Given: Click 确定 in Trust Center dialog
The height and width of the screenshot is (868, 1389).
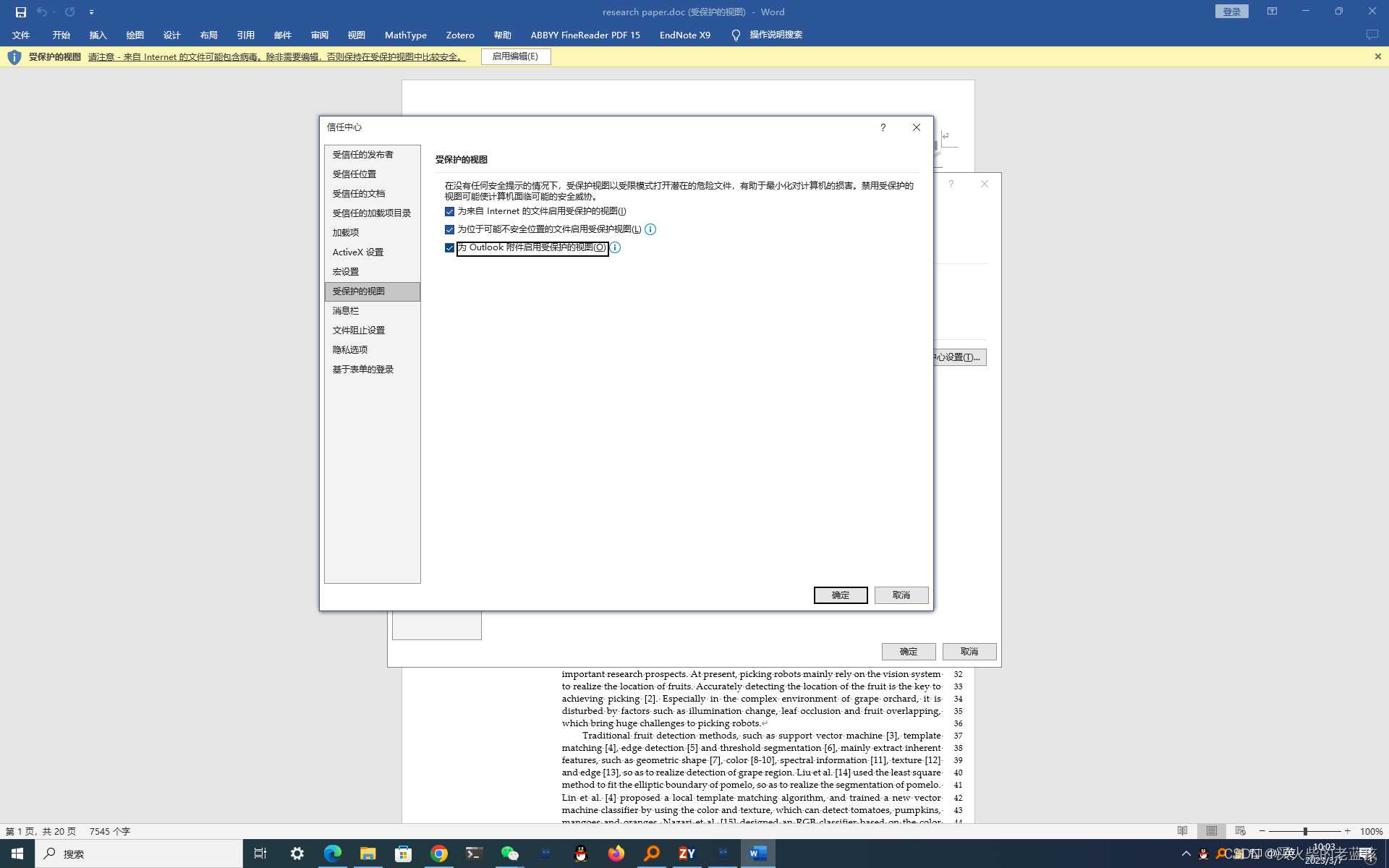Looking at the screenshot, I should (840, 595).
